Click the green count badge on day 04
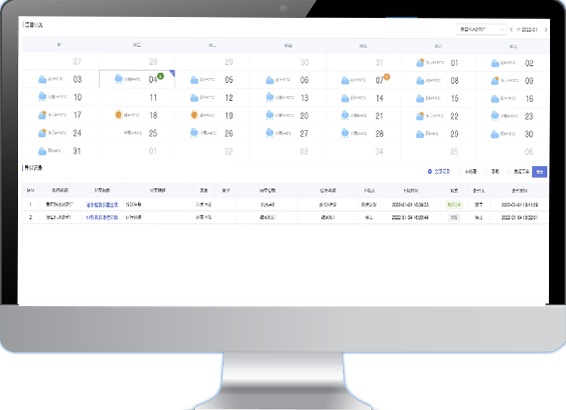566x410 pixels. point(161,76)
